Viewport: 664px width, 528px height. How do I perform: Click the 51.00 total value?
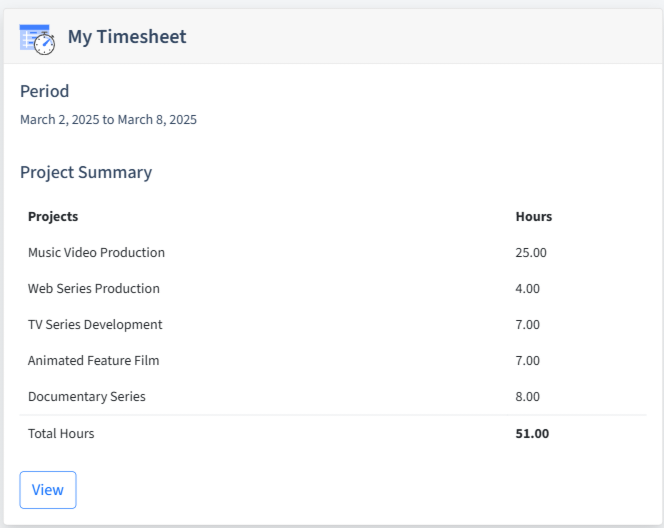532,434
